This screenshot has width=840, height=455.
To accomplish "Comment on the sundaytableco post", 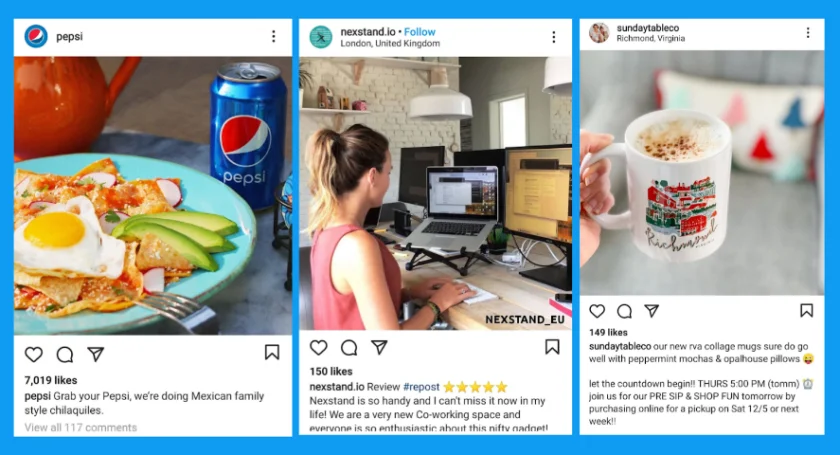I will (x=625, y=311).
